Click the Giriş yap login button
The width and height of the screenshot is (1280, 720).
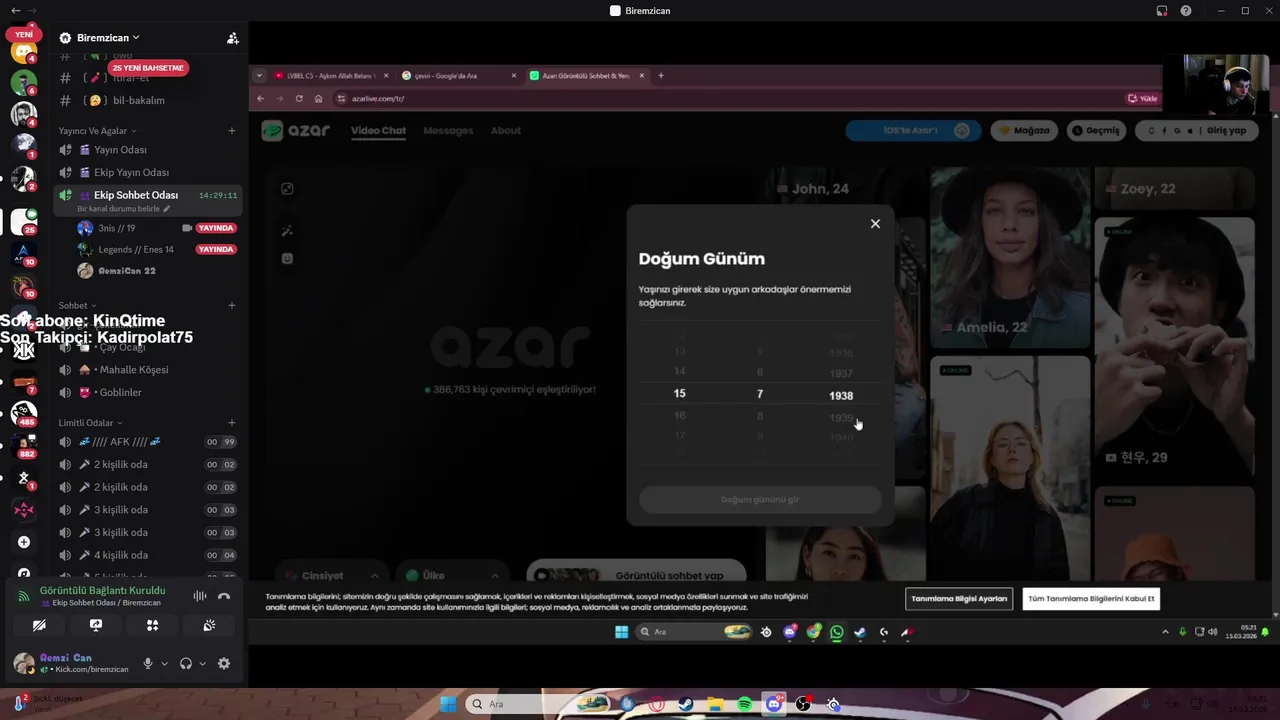point(1196,131)
